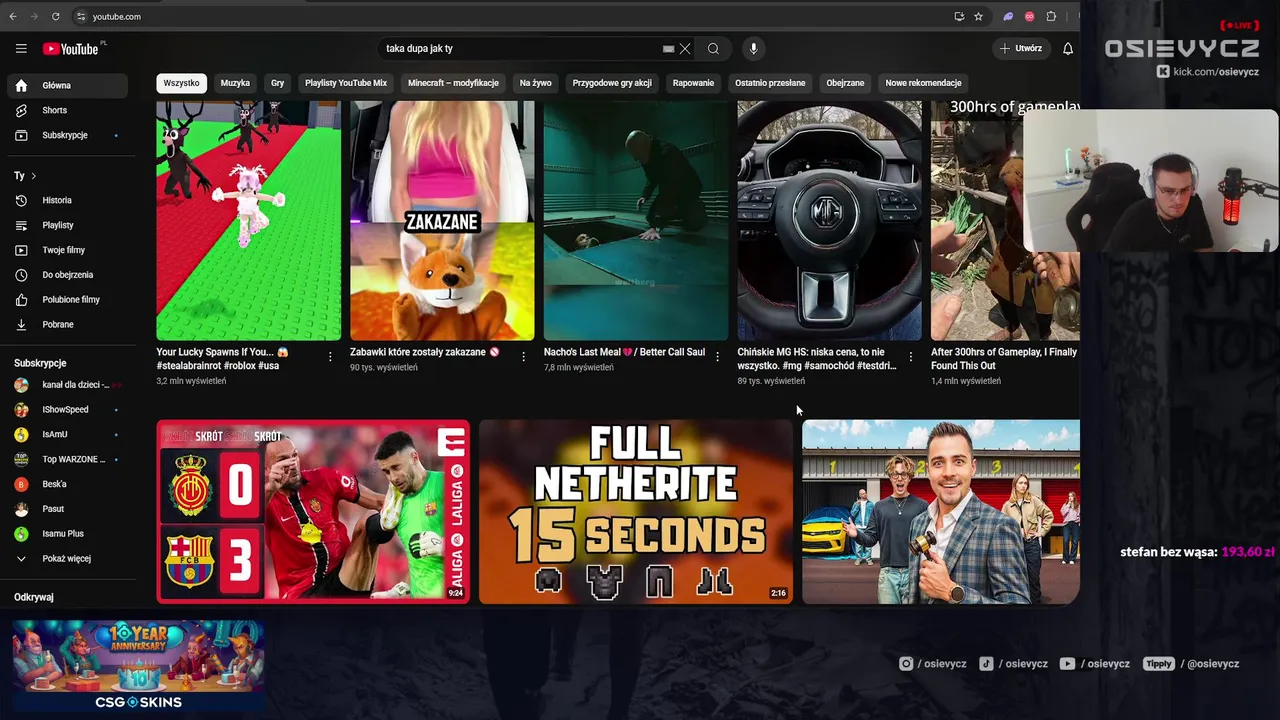Open Pobrane downloads

tap(68, 324)
